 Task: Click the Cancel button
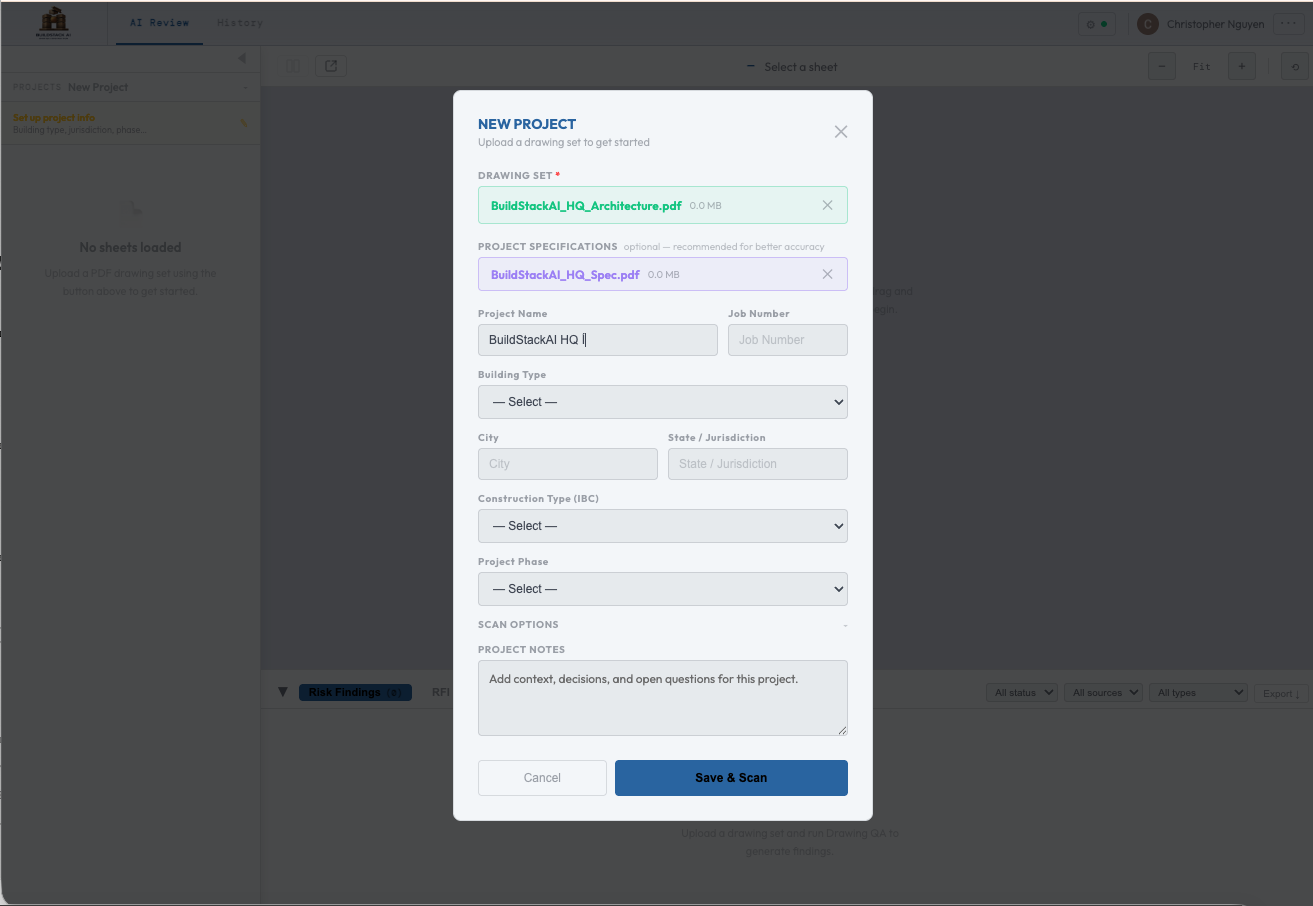click(542, 778)
